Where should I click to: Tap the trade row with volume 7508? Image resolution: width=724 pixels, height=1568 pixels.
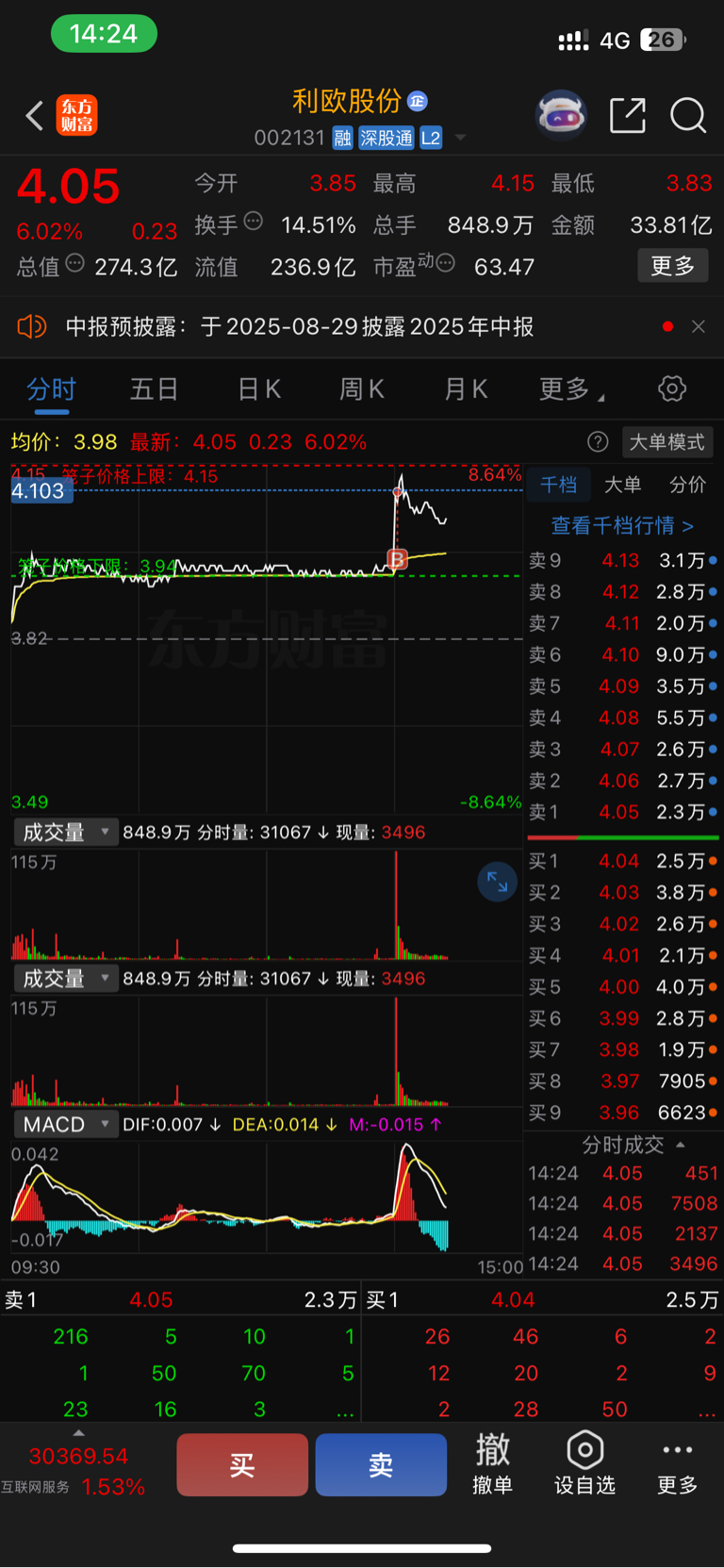pos(622,1203)
